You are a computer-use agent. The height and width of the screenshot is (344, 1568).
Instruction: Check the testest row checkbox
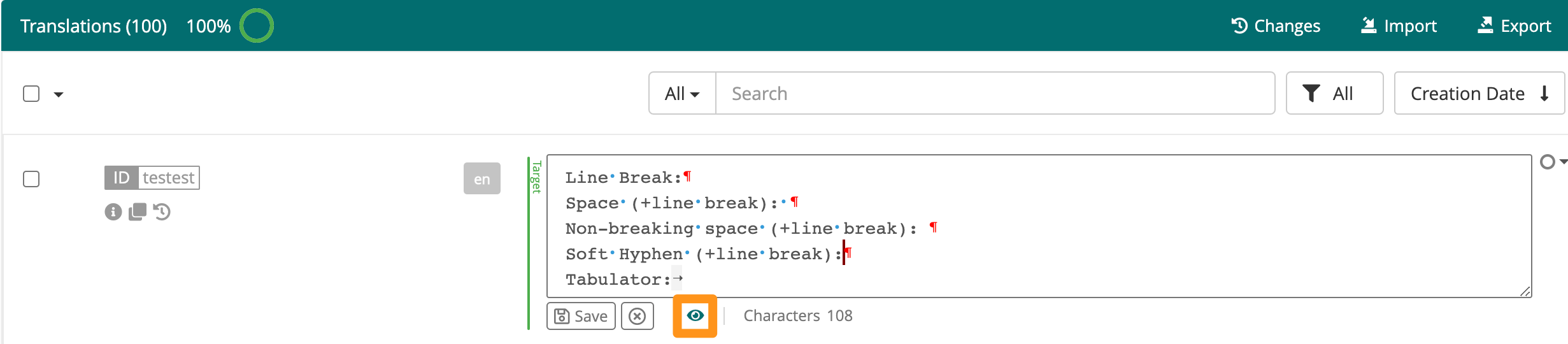tap(31, 179)
